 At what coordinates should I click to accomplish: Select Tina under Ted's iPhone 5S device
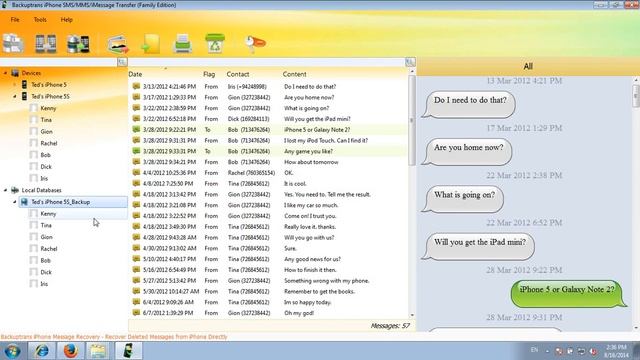46,120
